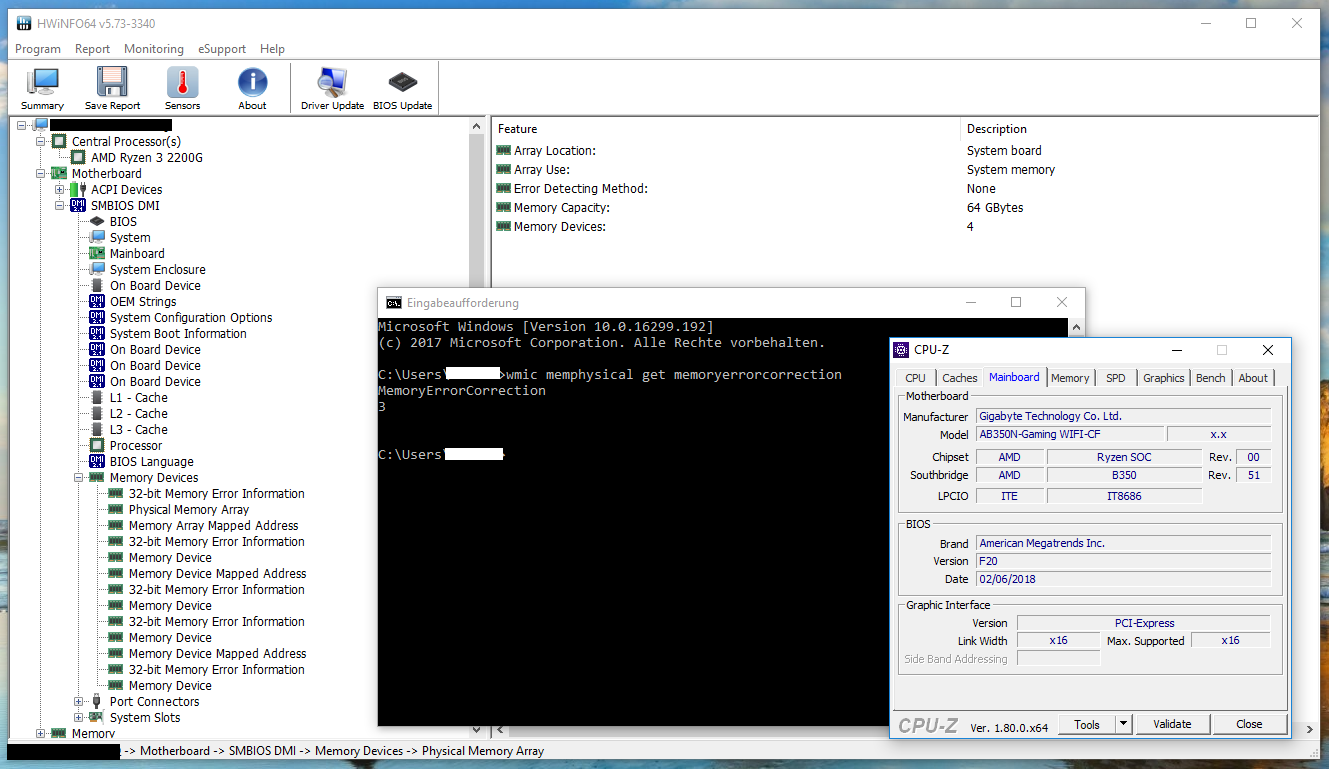
Task: Launch the Driver Update tool
Action: pos(332,89)
